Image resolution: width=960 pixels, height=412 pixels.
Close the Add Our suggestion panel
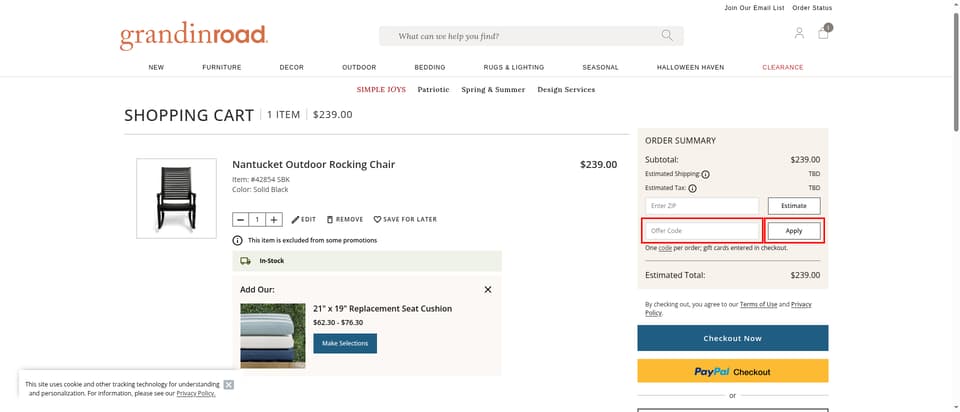pyautogui.click(x=488, y=290)
